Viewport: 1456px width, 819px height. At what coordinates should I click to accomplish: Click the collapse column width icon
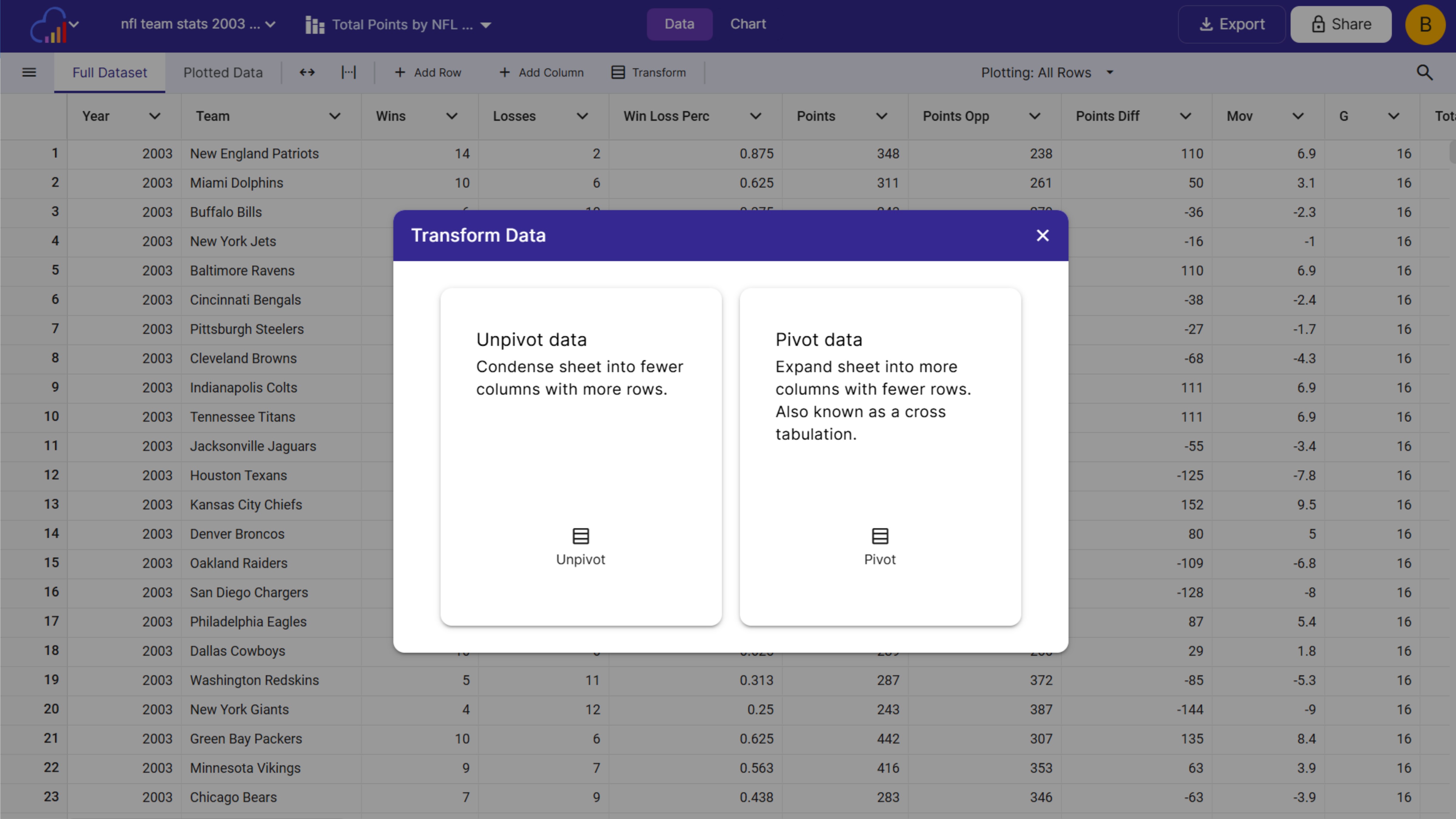pyautogui.click(x=349, y=72)
